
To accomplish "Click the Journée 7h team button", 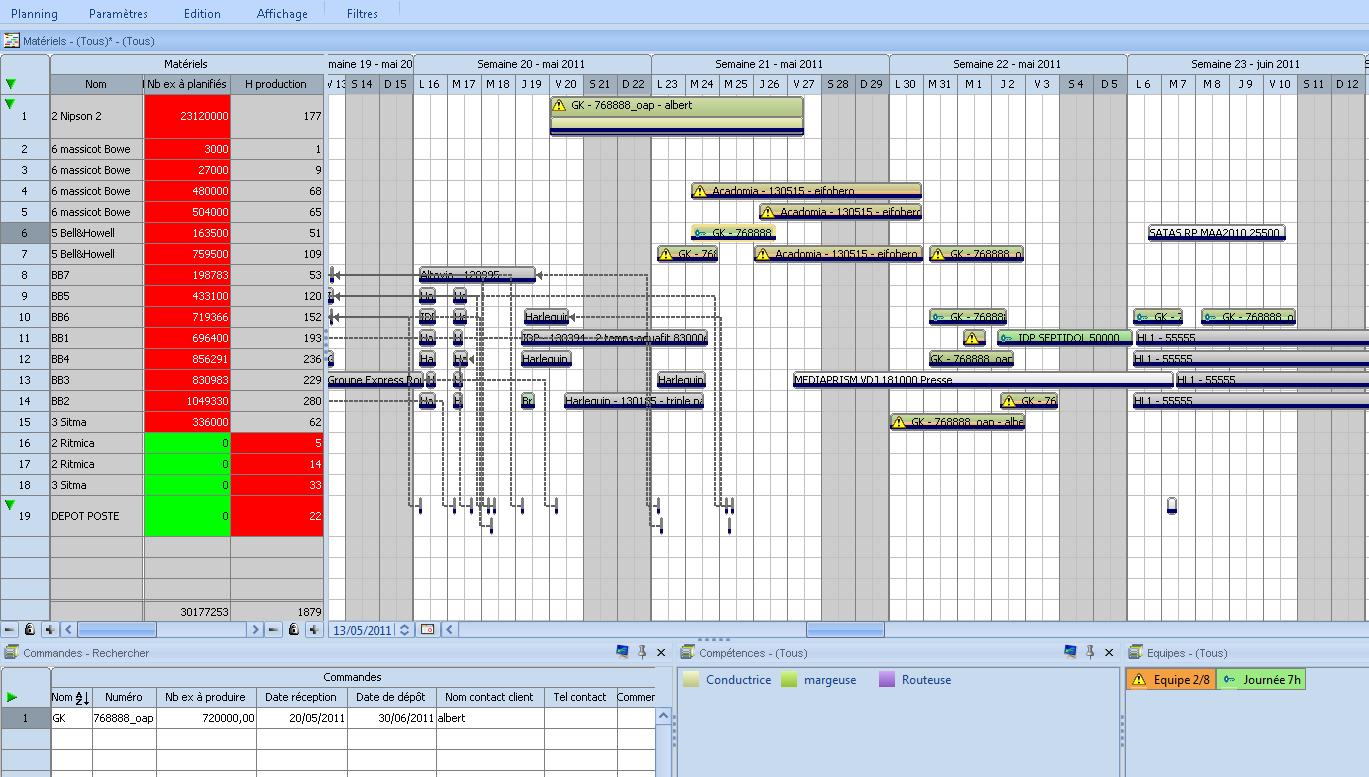I will pyautogui.click(x=1262, y=680).
